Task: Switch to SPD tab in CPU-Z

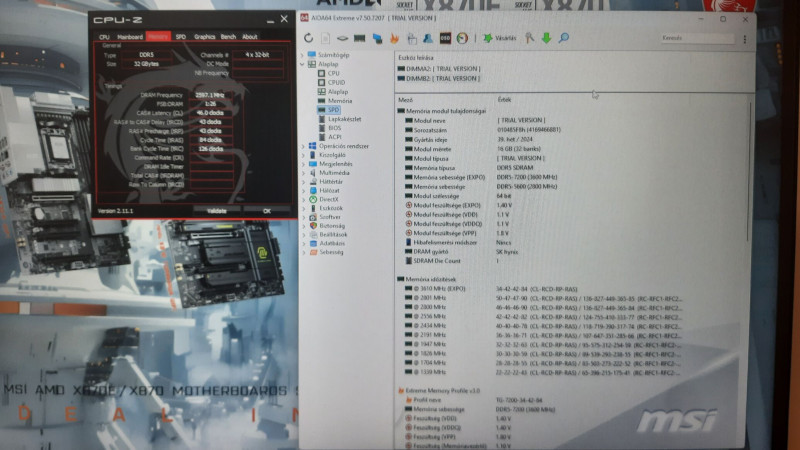Action: pyautogui.click(x=181, y=37)
